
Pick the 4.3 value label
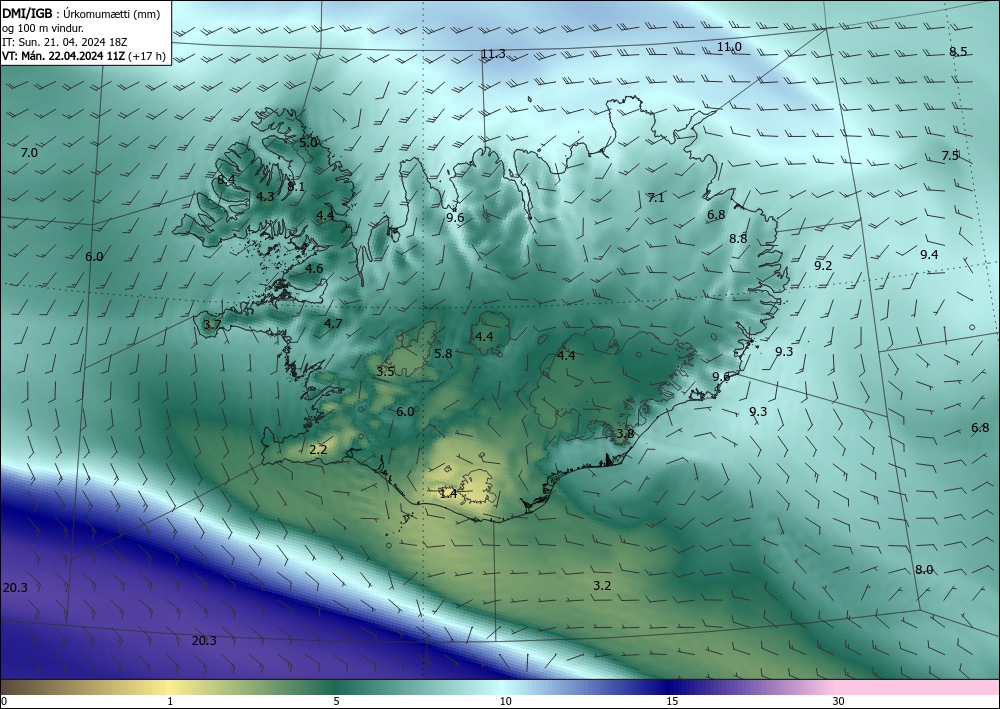(265, 197)
